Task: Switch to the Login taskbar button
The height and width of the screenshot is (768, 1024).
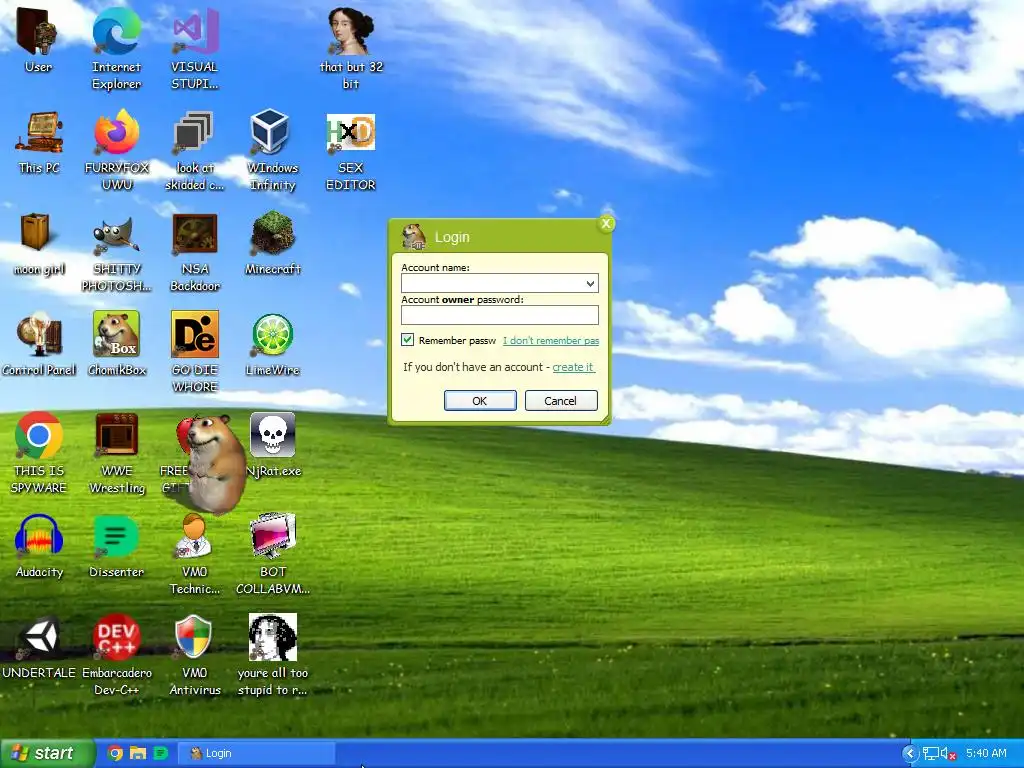Action: pos(257,754)
